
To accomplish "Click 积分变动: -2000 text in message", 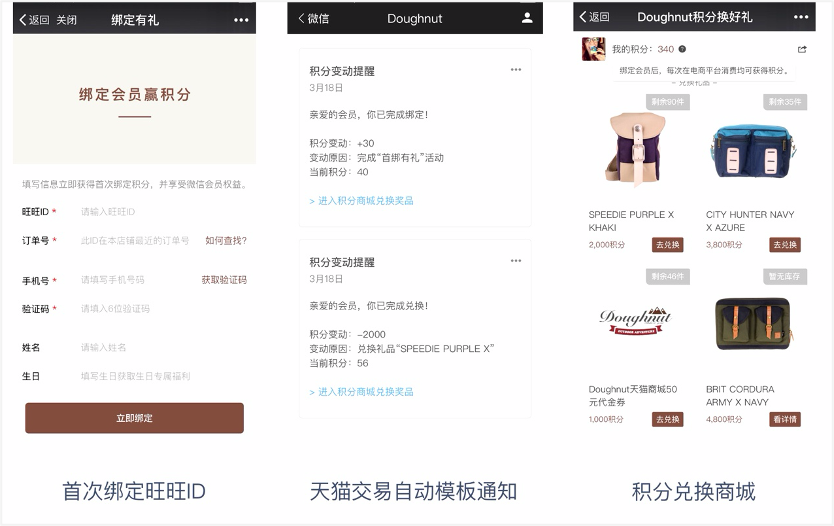I will [x=347, y=334].
